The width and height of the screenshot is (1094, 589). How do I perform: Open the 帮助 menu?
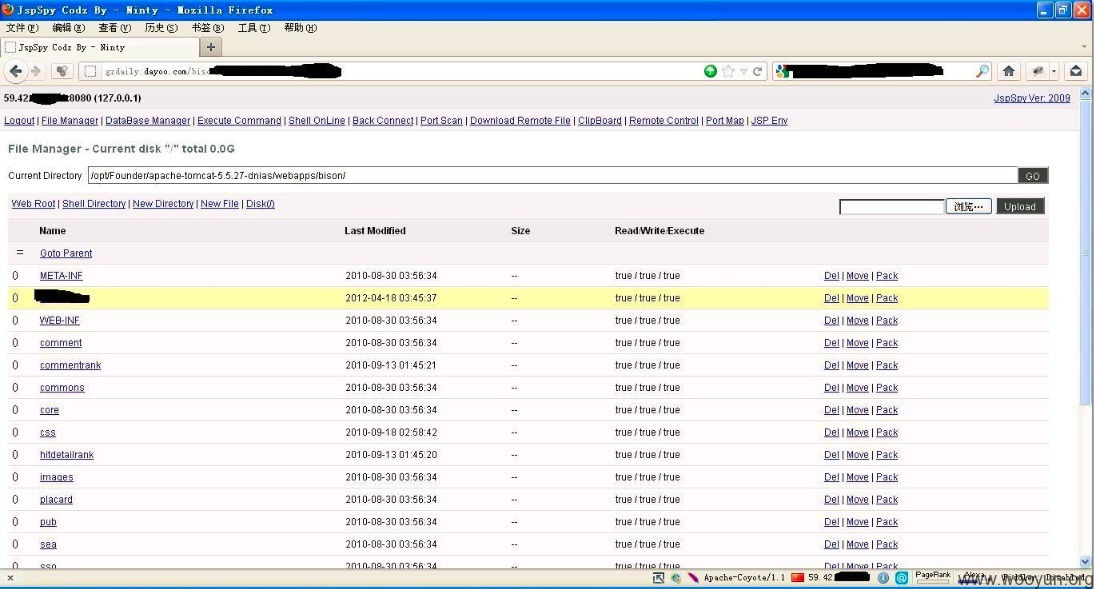coord(300,28)
